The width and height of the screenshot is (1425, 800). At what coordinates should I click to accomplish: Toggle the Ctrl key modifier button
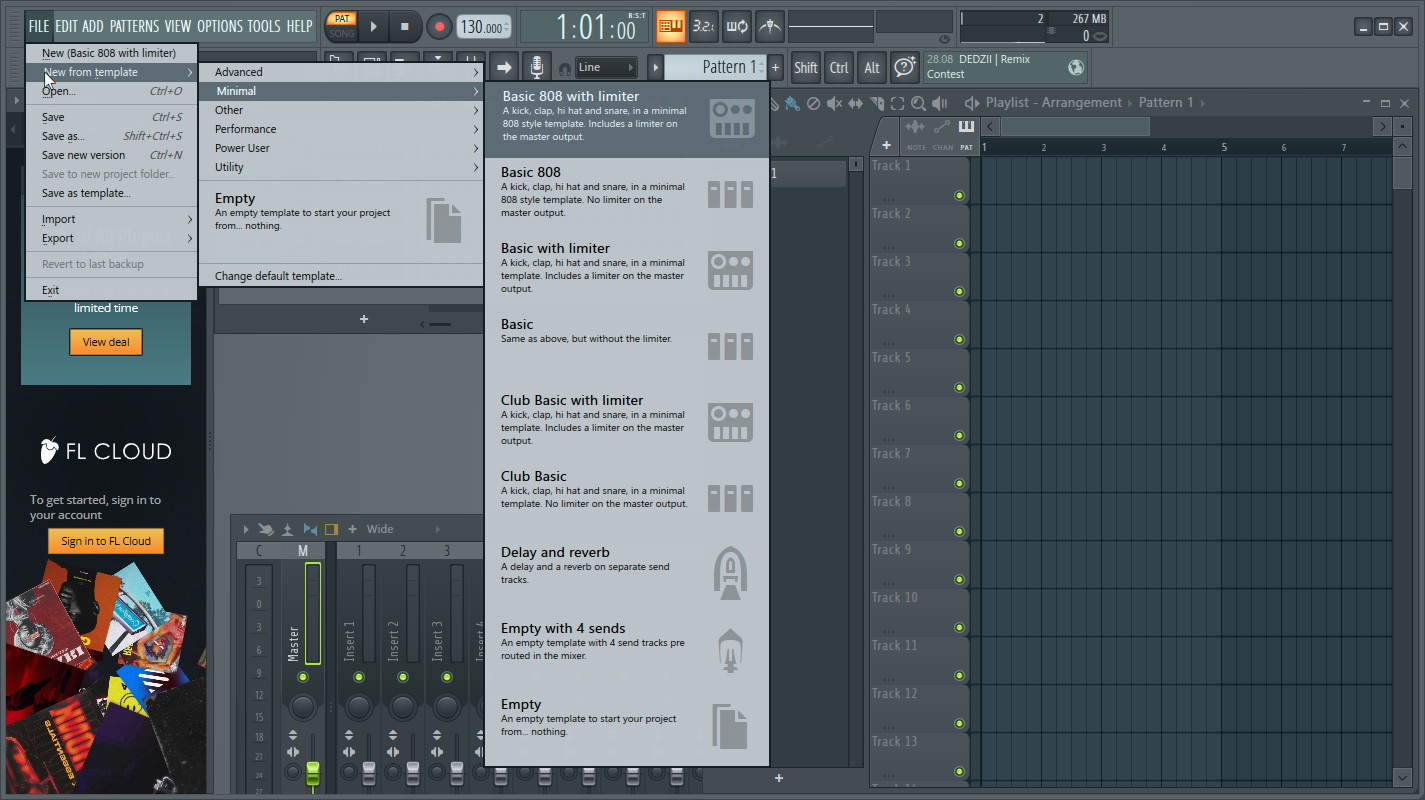point(839,67)
